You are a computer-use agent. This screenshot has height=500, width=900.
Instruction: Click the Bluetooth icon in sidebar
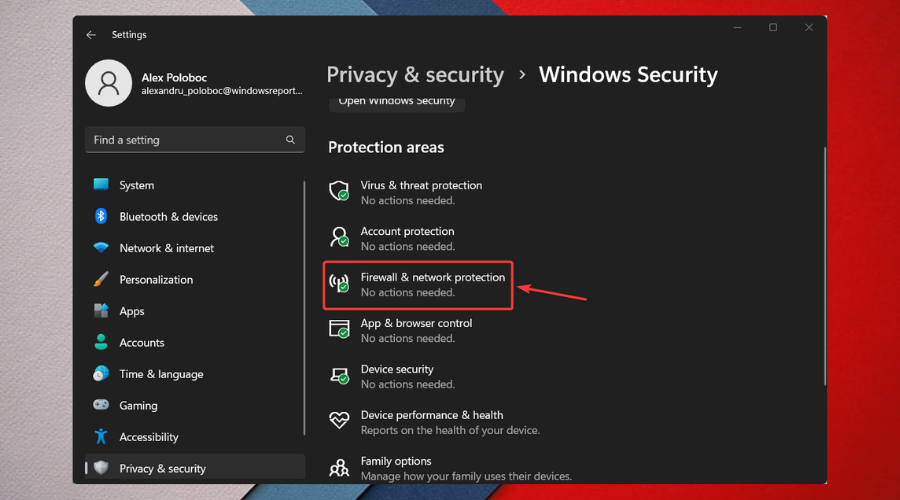(x=101, y=216)
